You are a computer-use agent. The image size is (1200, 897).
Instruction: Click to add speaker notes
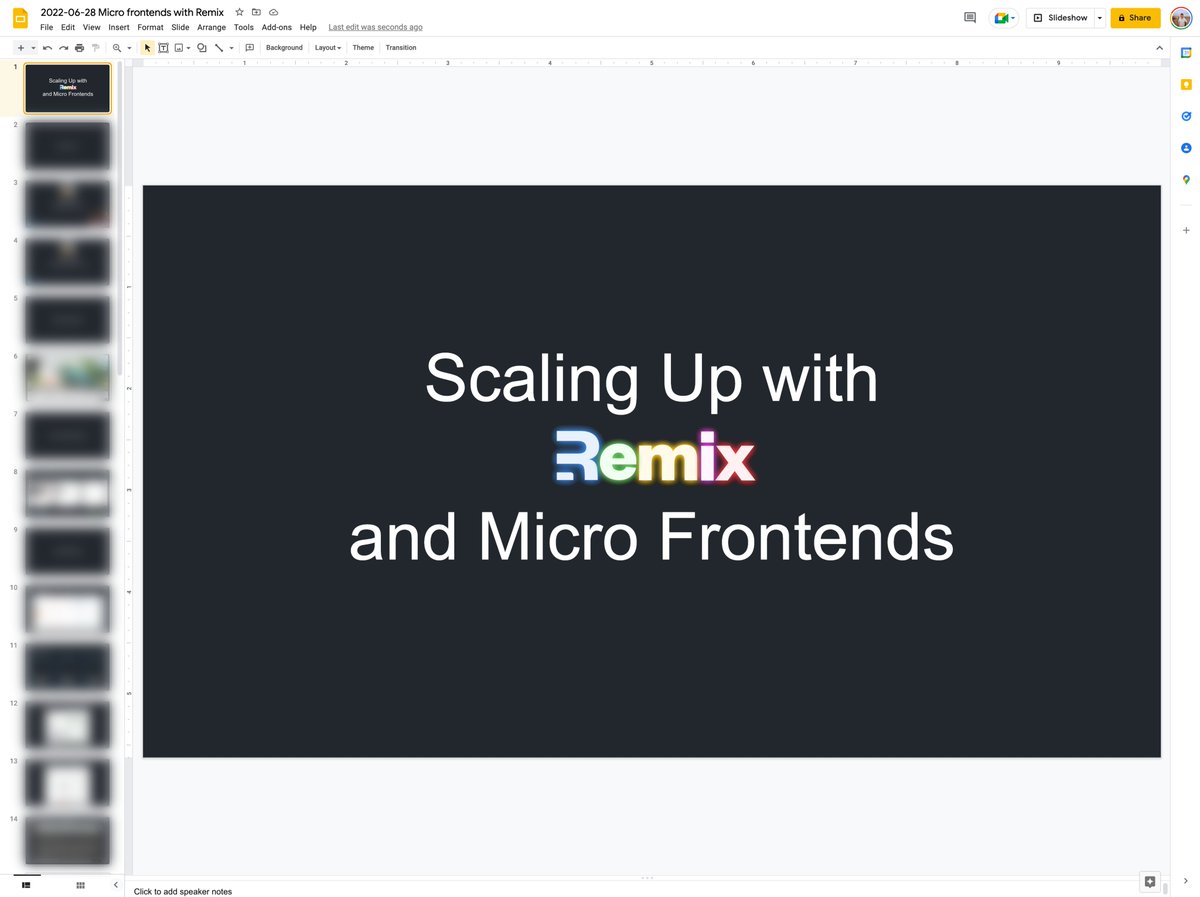coord(183,891)
